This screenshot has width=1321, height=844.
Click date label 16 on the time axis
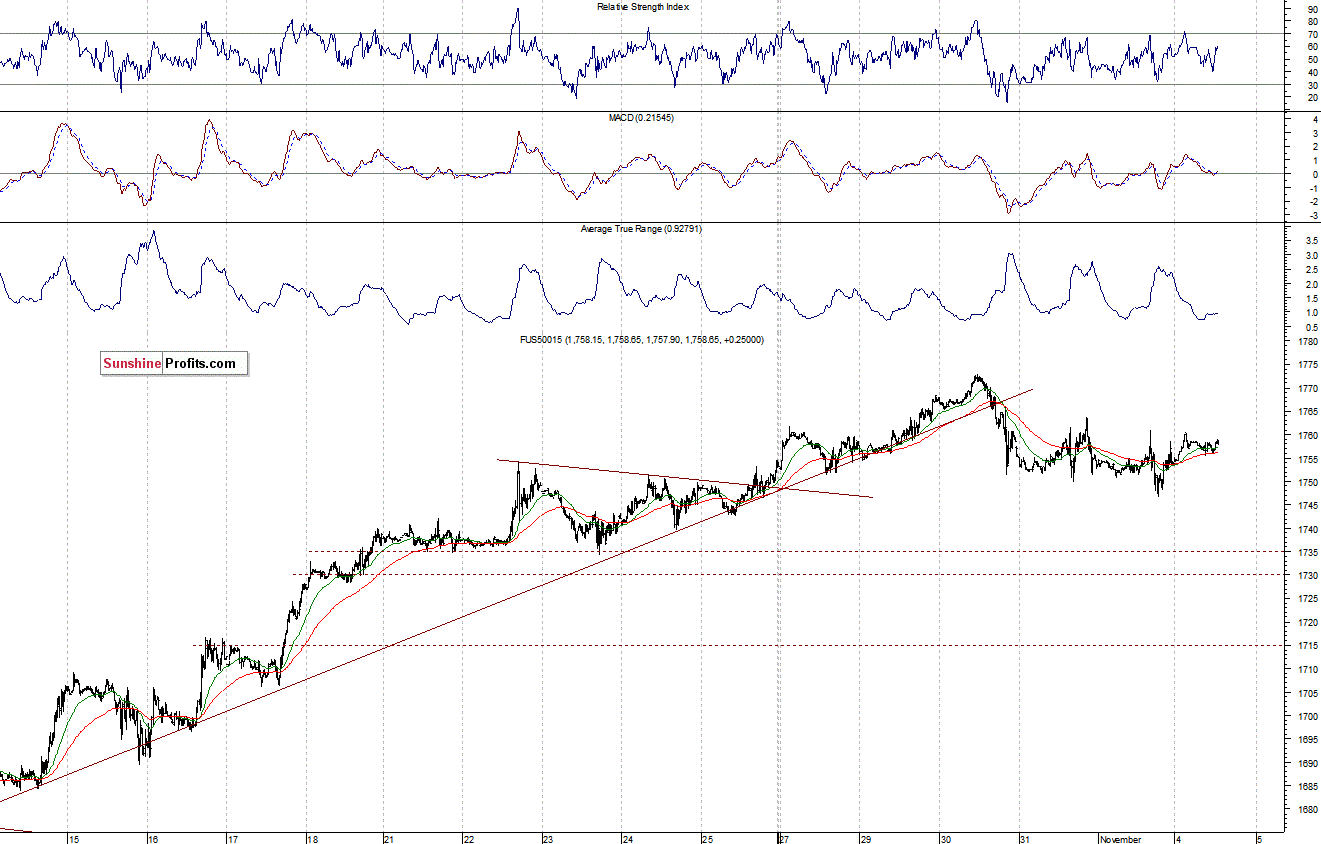point(153,839)
